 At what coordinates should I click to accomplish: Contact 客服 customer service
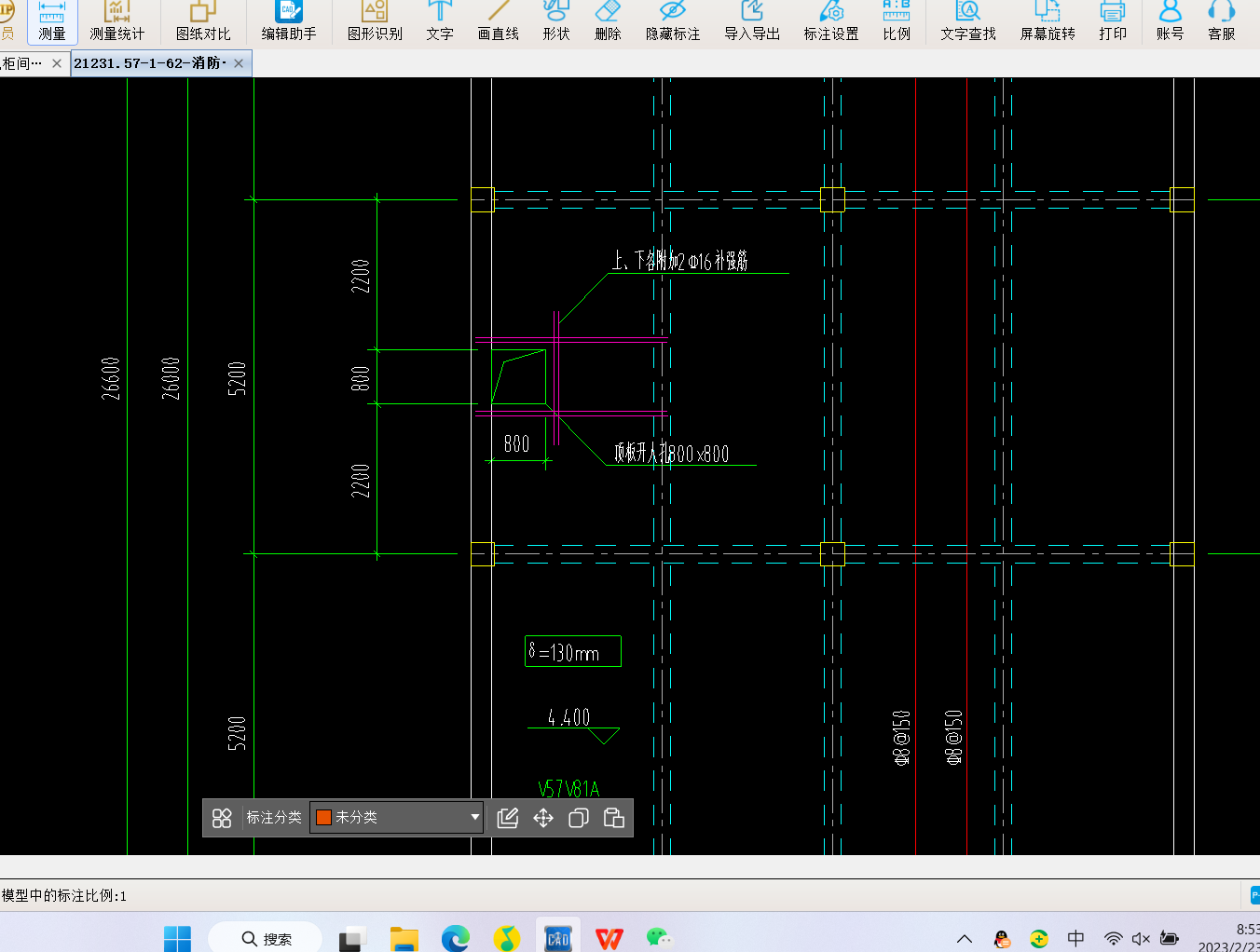tap(1222, 21)
